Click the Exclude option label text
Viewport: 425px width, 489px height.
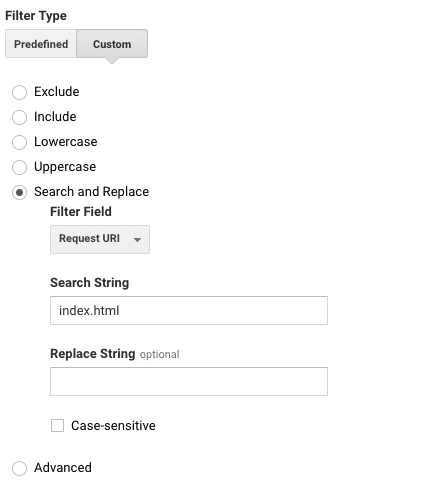[57, 92]
